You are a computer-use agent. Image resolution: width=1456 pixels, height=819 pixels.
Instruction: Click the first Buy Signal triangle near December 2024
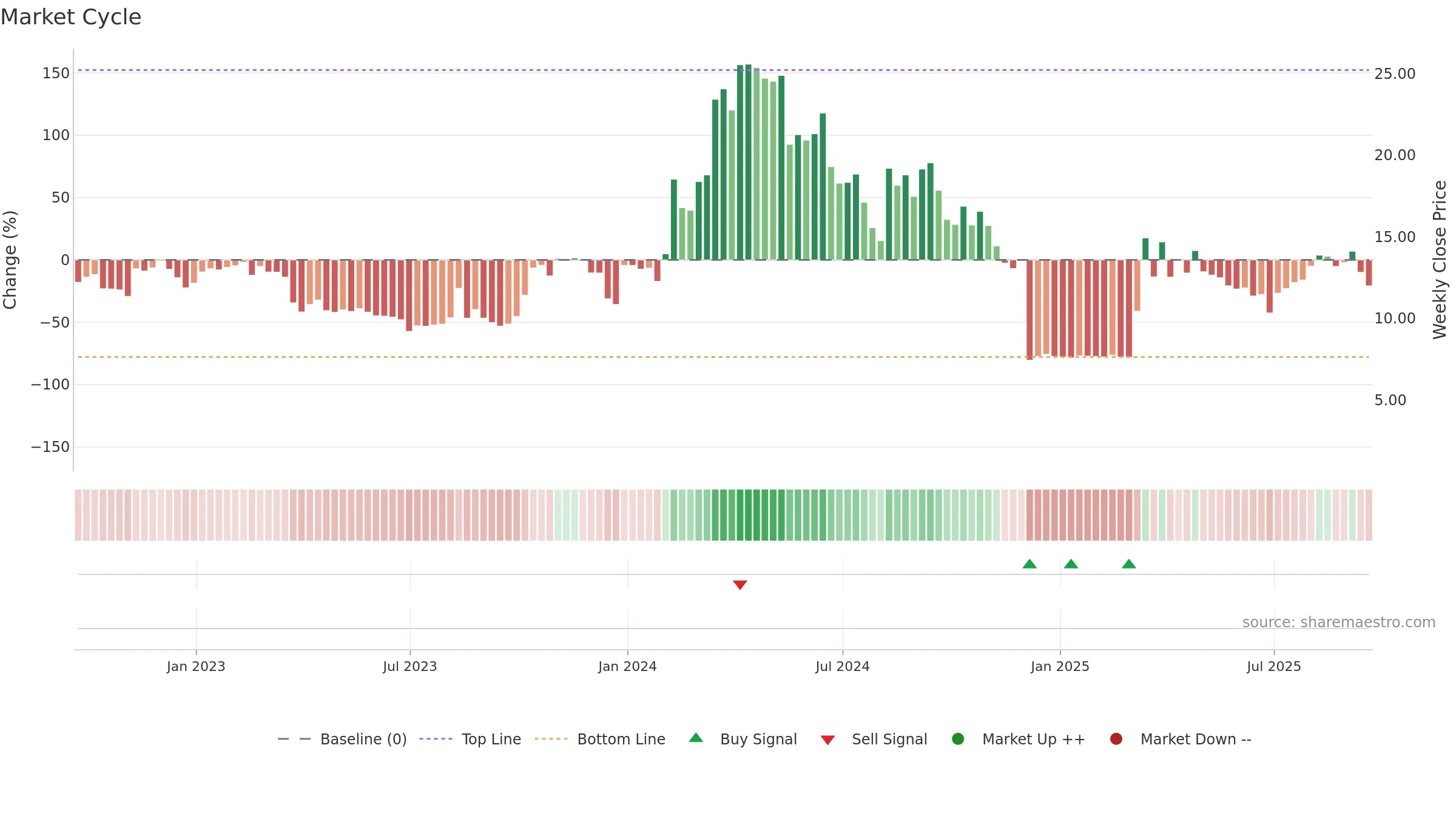(x=1030, y=564)
